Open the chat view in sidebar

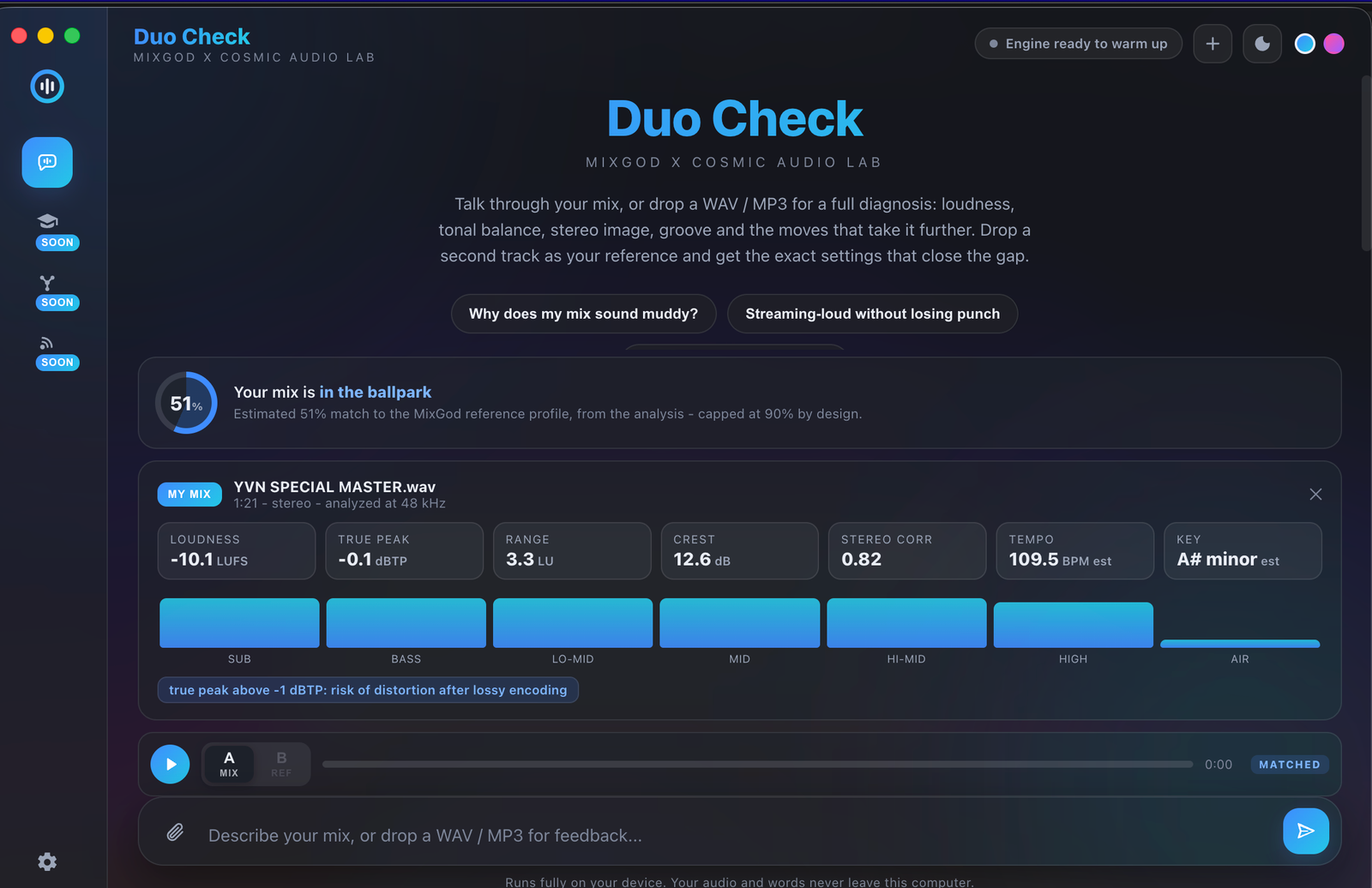pos(47,162)
